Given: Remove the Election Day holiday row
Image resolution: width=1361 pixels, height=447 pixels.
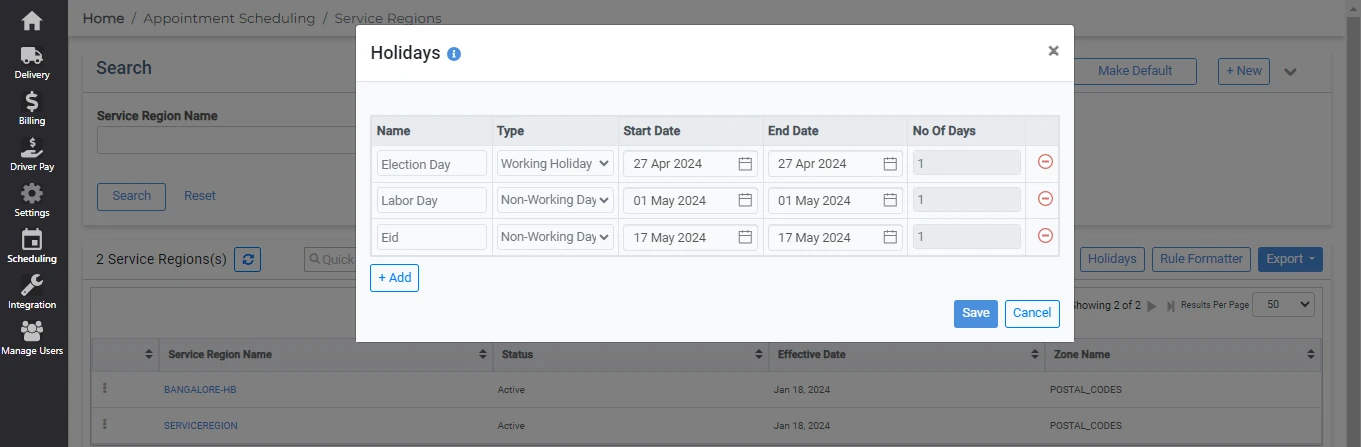Looking at the screenshot, I should (x=1045, y=162).
